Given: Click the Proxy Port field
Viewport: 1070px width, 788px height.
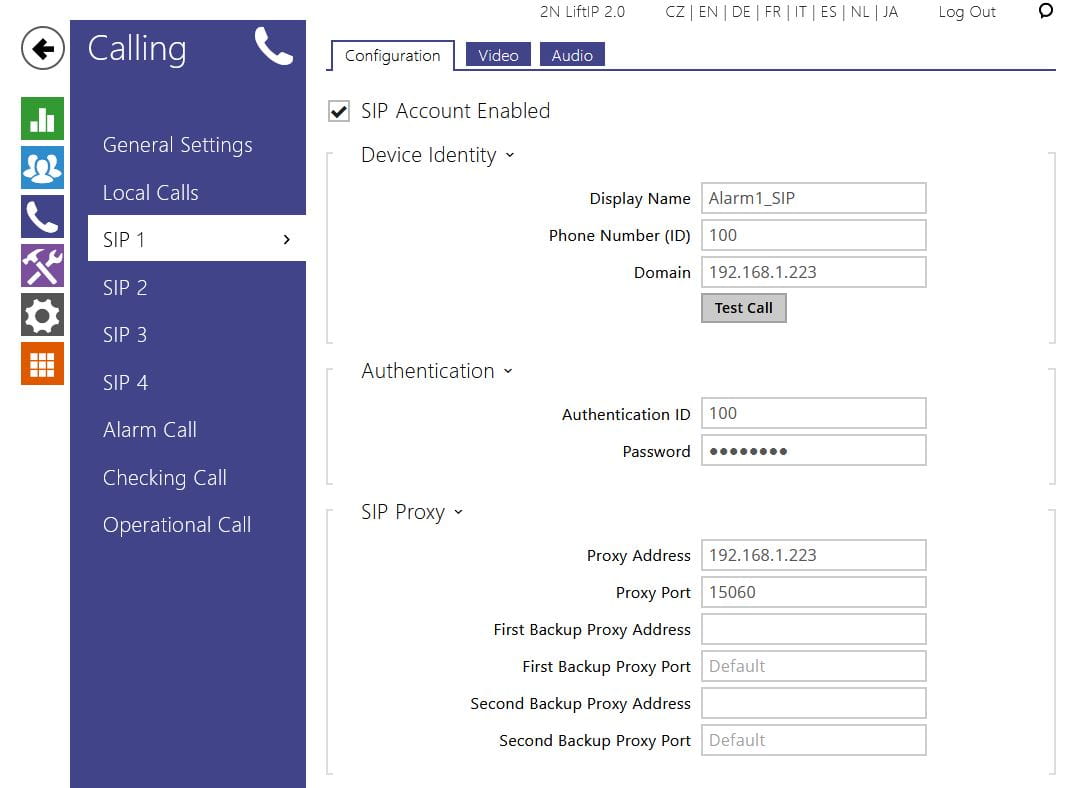Looking at the screenshot, I should (813, 592).
